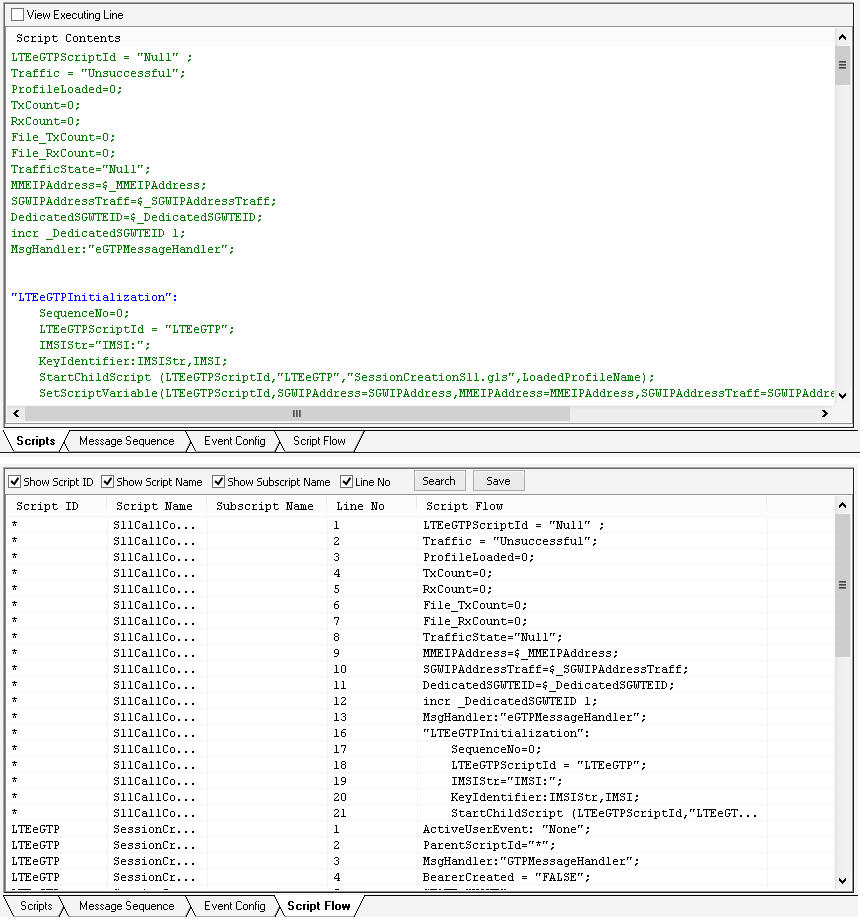This screenshot has width=860, height=924.
Task: Click scroll-down arrow of Script Flow table
Action: (842, 879)
